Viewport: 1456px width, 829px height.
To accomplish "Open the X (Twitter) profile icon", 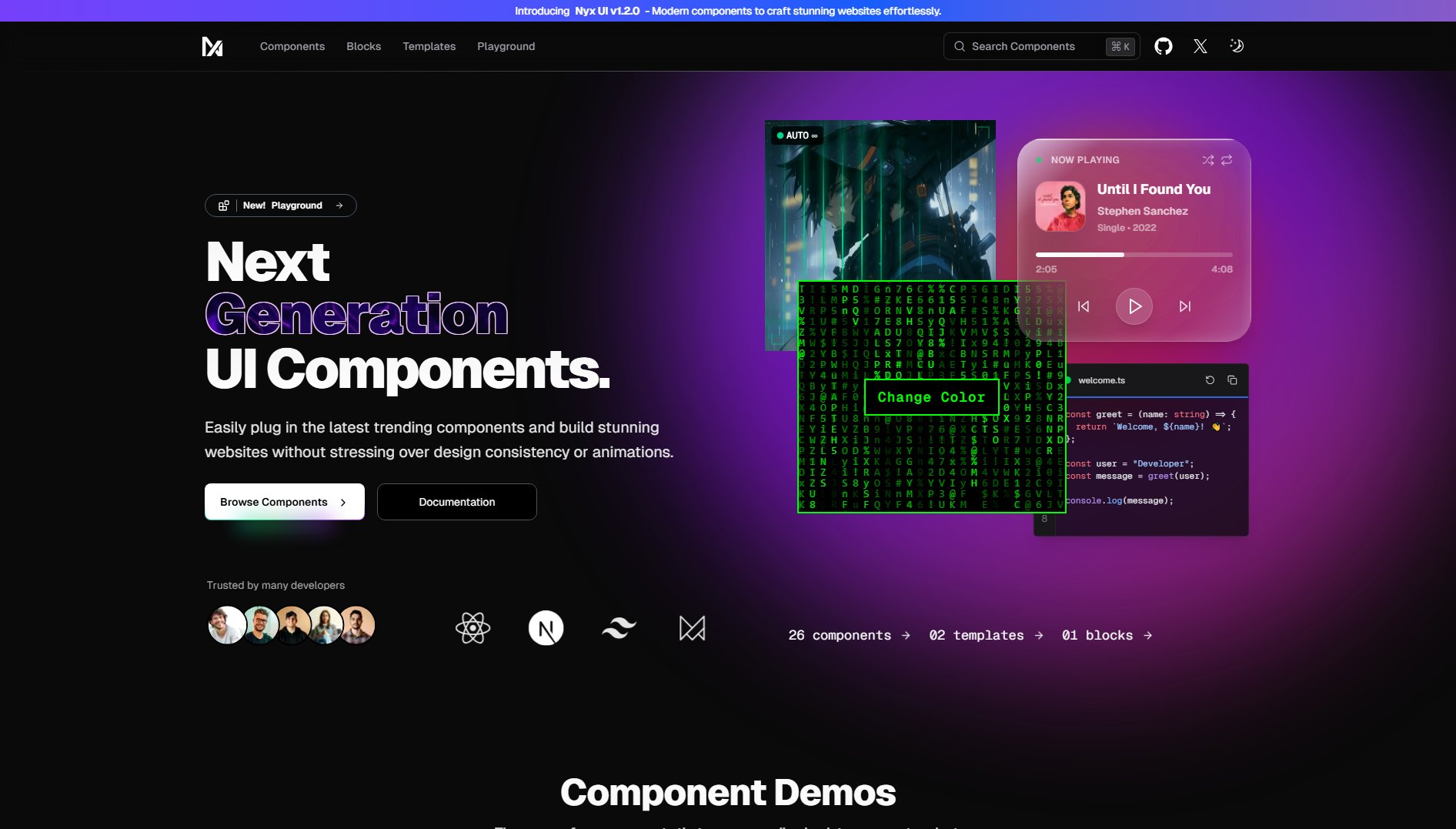I will point(1200,46).
